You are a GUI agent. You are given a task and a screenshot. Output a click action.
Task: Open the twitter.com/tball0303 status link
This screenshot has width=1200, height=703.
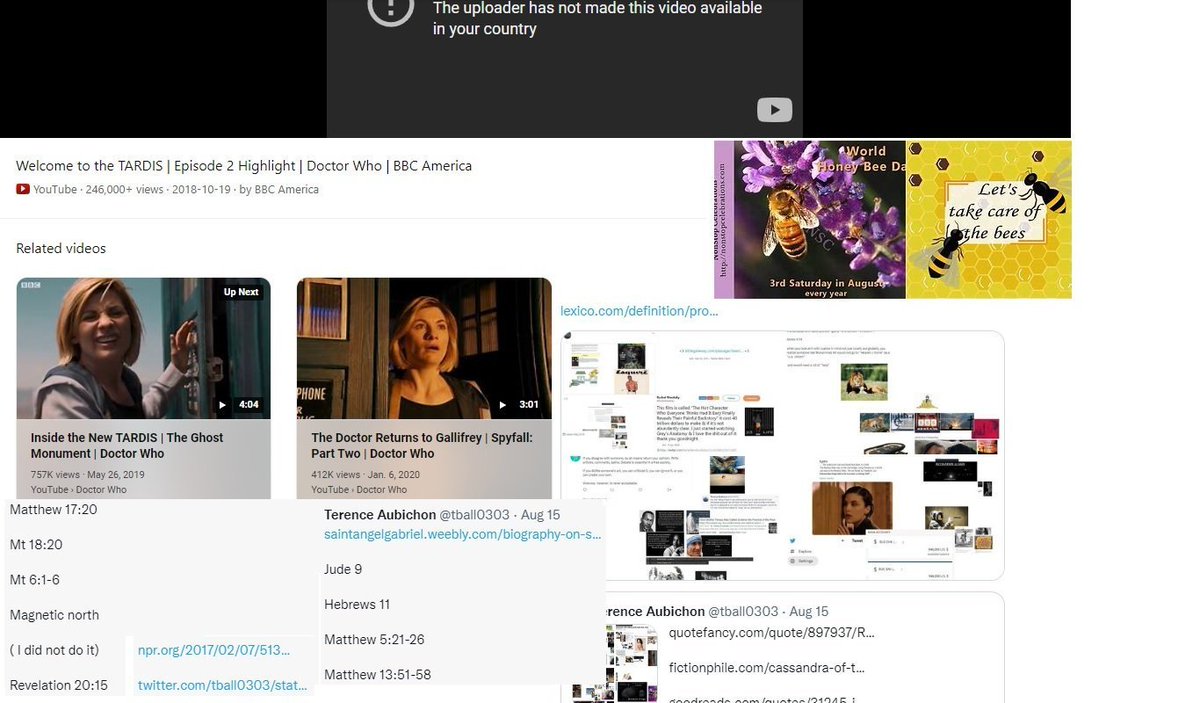coord(222,685)
